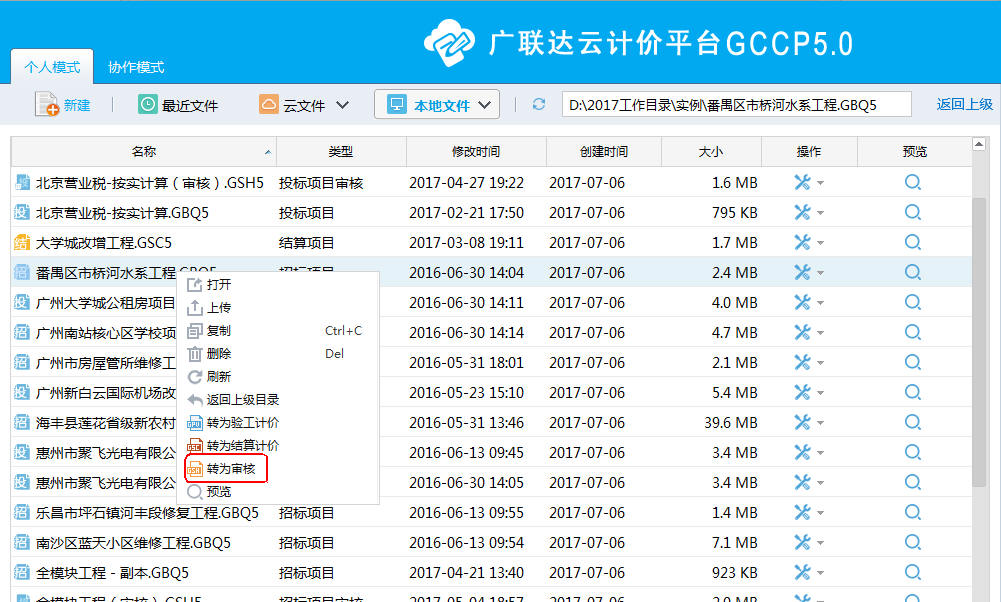Click the wrench operation icon for 北京营业税-按实计算.GBQ5
The height and width of the screenshot is (602, 1001).
pos(802,213)
